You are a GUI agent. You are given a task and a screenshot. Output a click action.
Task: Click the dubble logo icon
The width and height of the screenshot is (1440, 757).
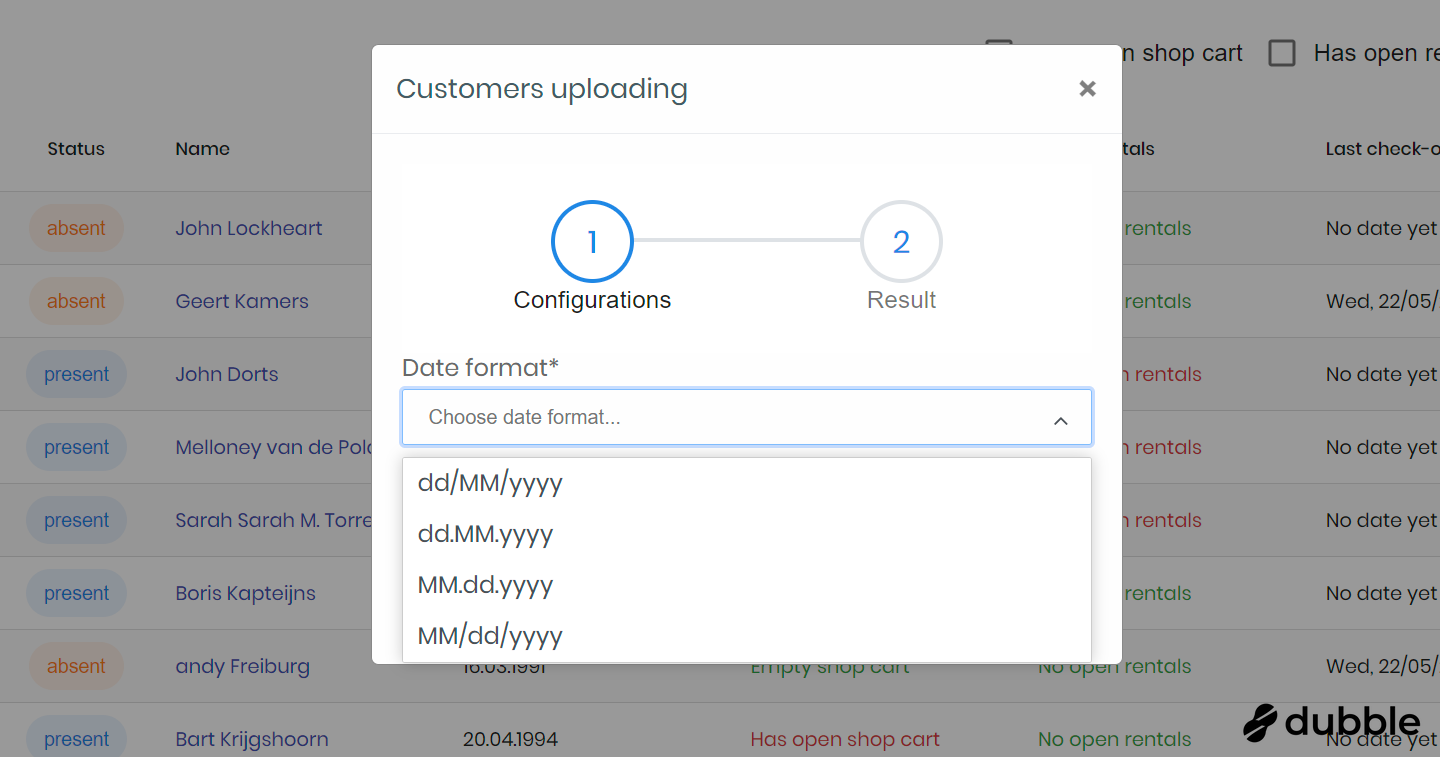pos(1261,723)
